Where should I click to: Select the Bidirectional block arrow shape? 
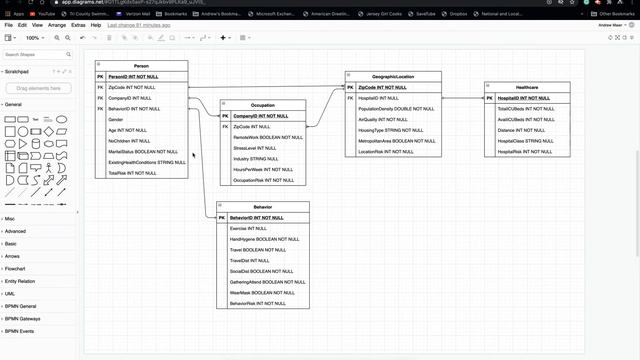tap(49, 180)
